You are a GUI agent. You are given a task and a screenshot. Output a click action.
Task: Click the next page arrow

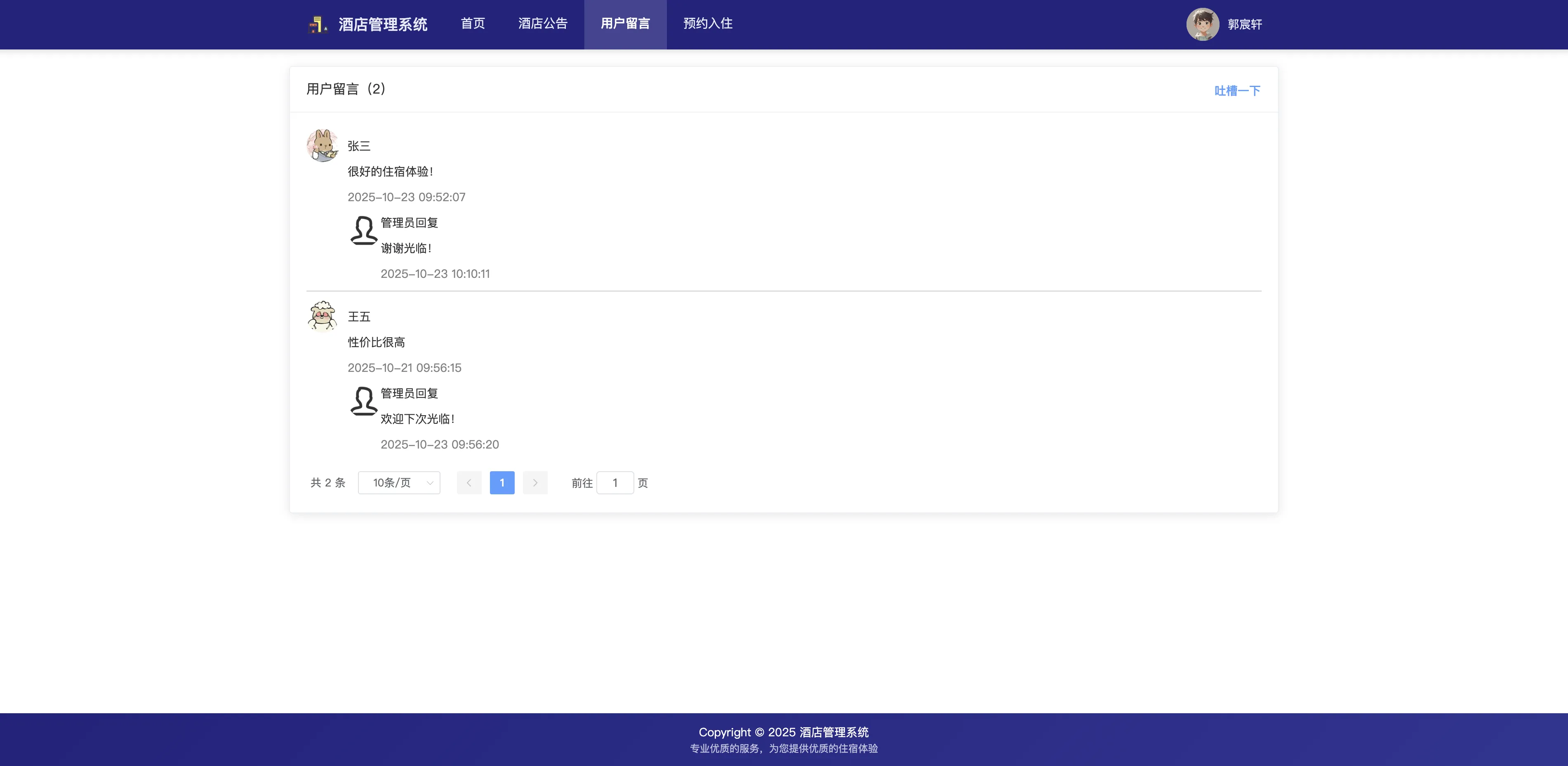[x=535, y=482]
